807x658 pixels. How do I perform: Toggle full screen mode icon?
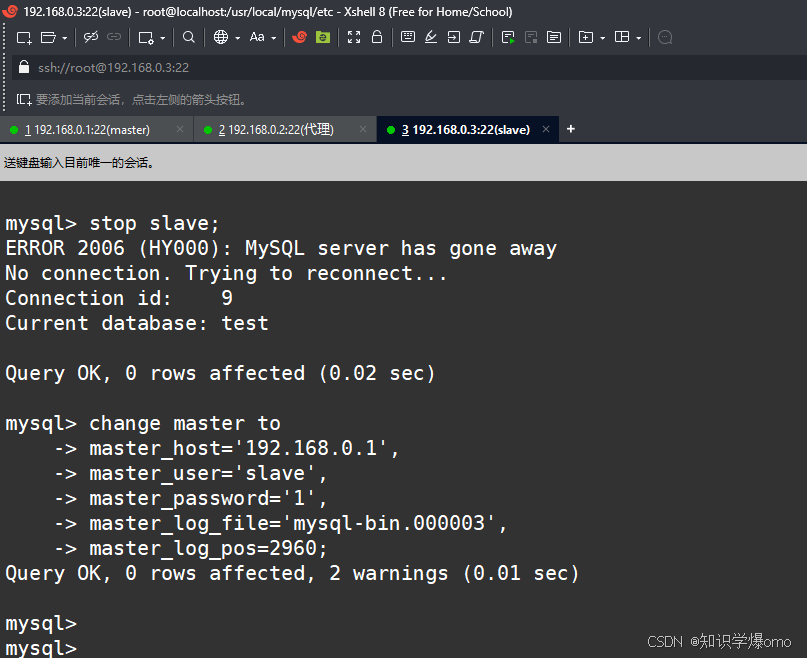[x=353, y=37]
